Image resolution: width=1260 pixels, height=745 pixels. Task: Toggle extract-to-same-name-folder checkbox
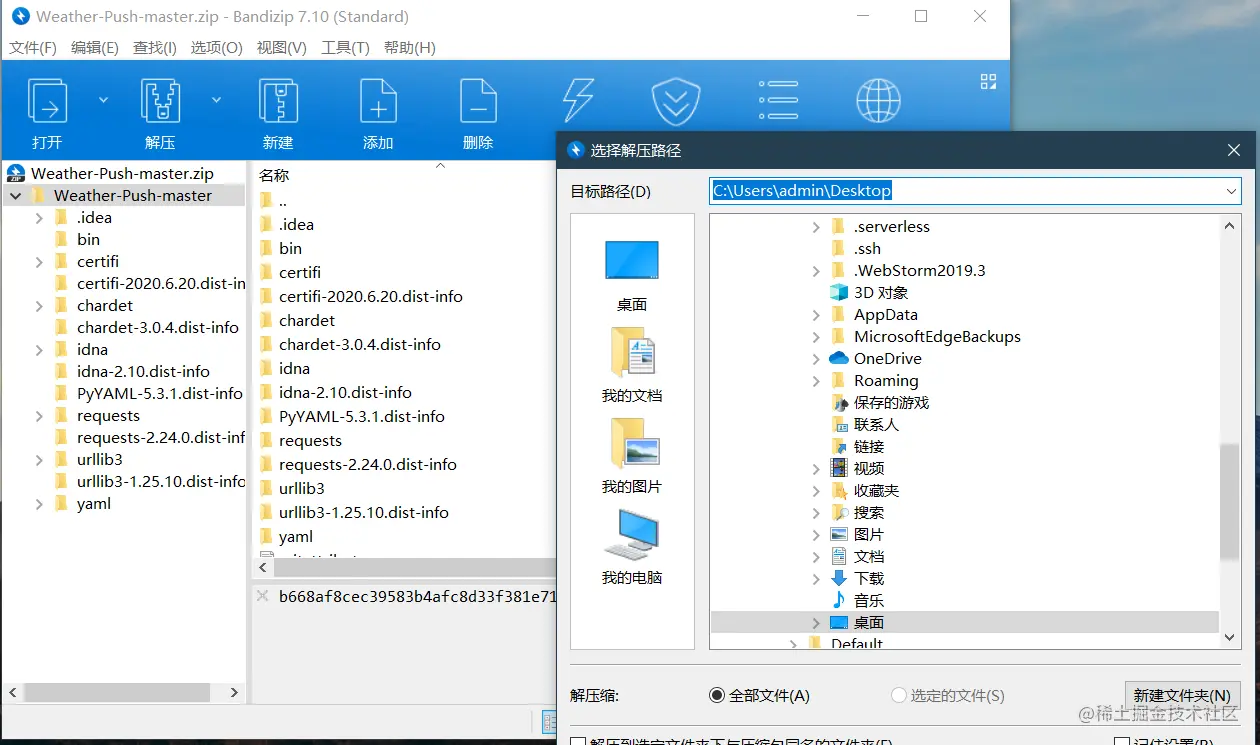coord(578,743)
